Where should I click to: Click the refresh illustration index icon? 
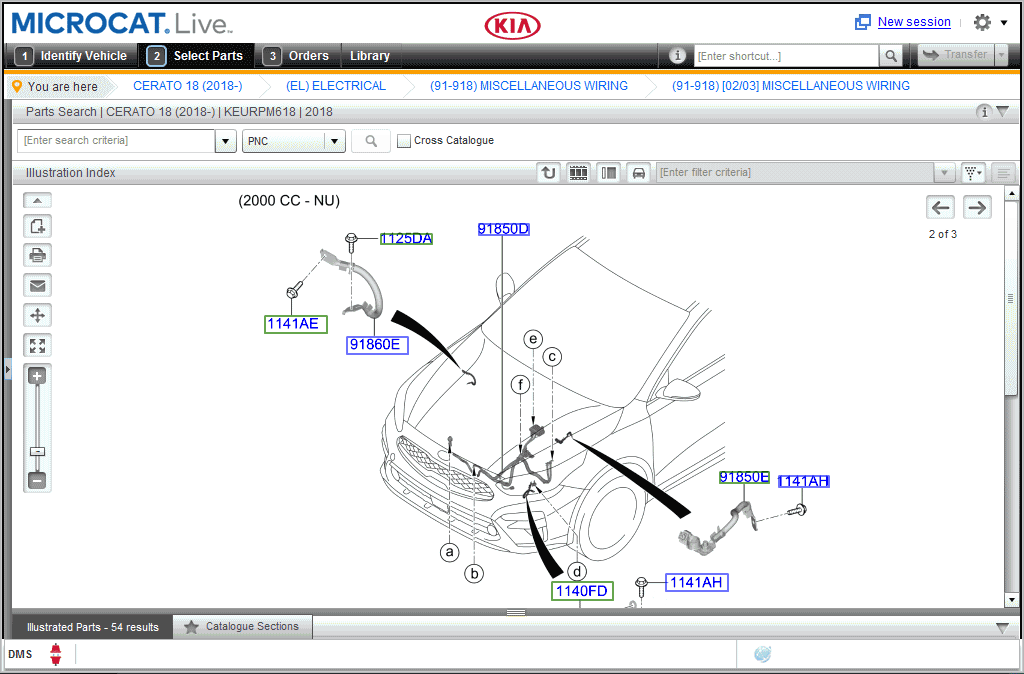point(548,173)
